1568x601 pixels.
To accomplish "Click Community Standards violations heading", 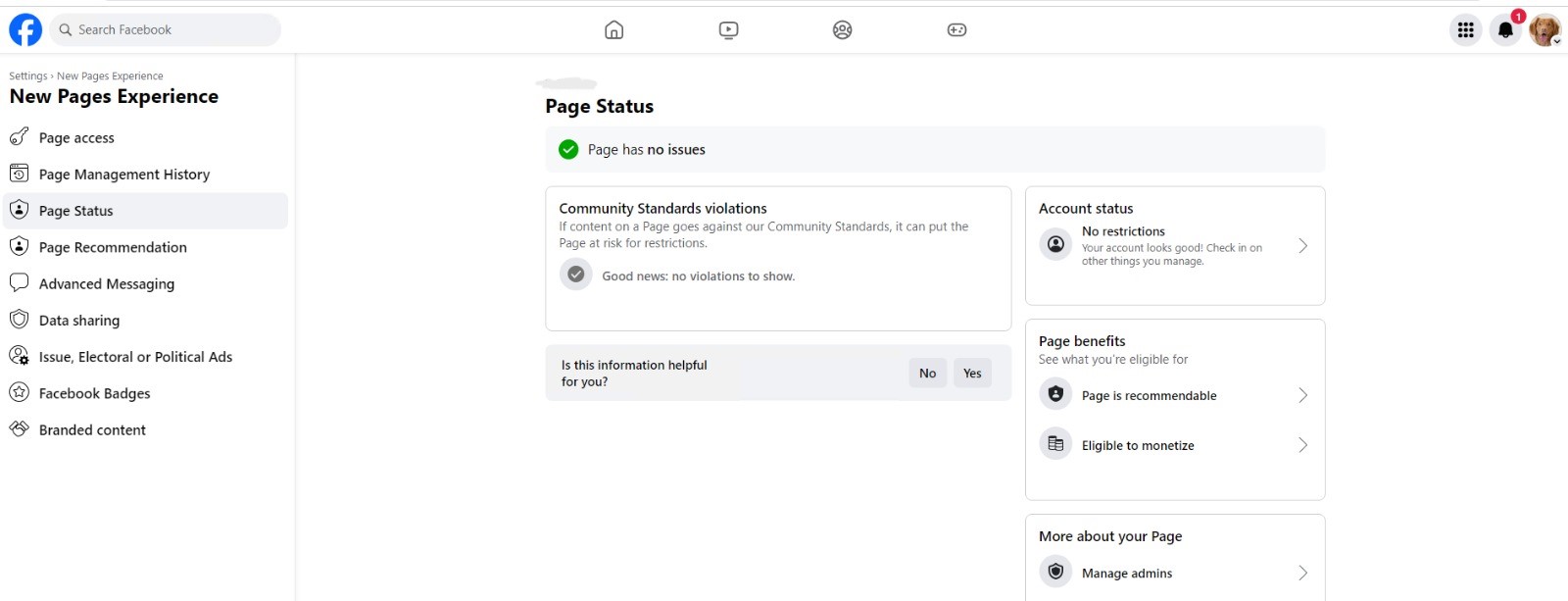I will [662, 208].
